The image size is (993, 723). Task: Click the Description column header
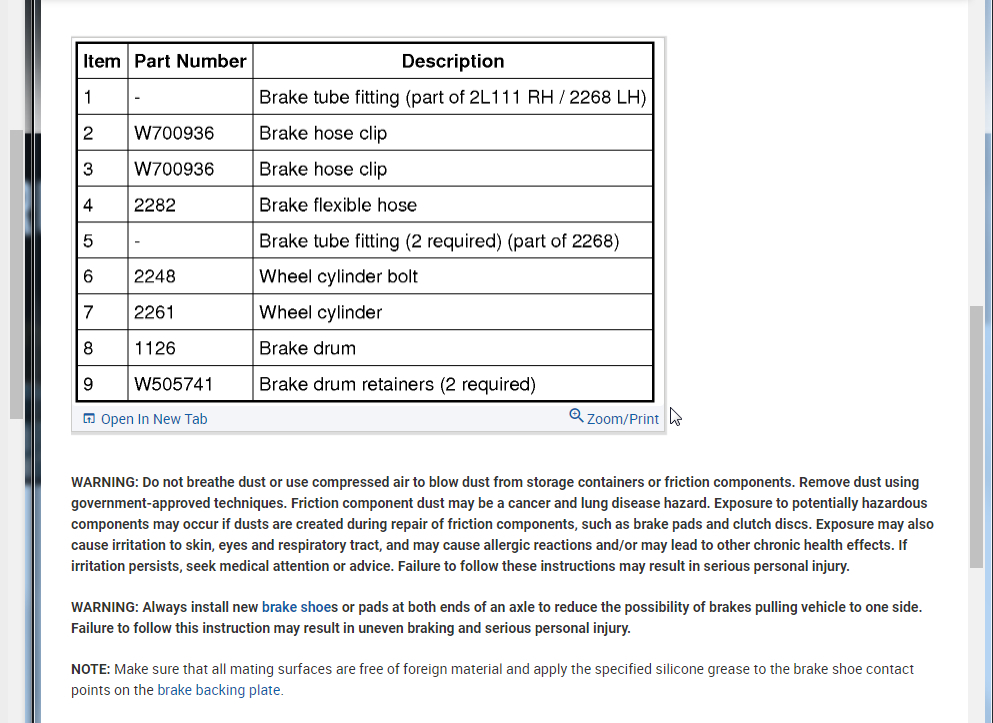[453, 61]
